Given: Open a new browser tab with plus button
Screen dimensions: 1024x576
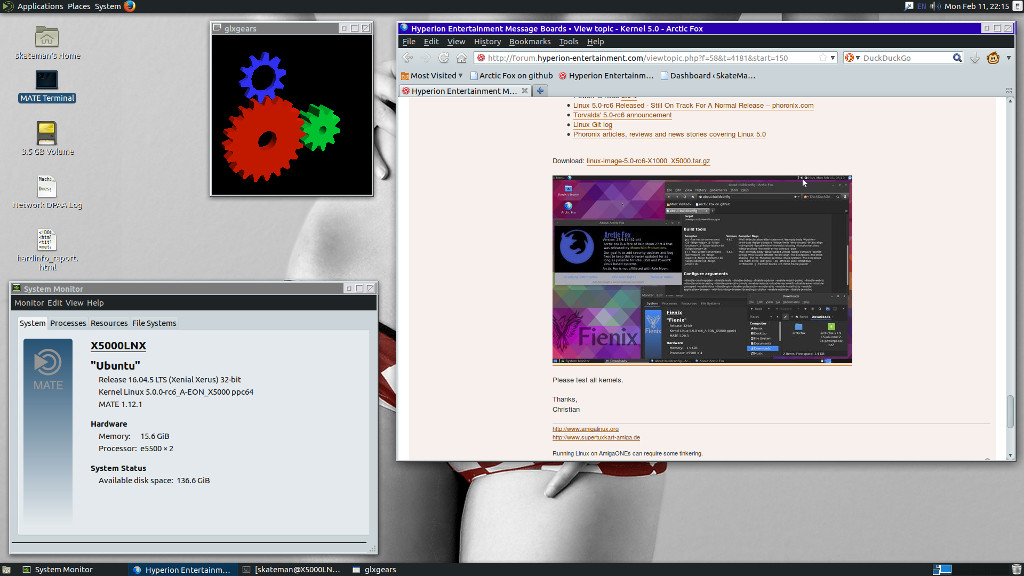Looking at the screenshot, I should point(540,91).
